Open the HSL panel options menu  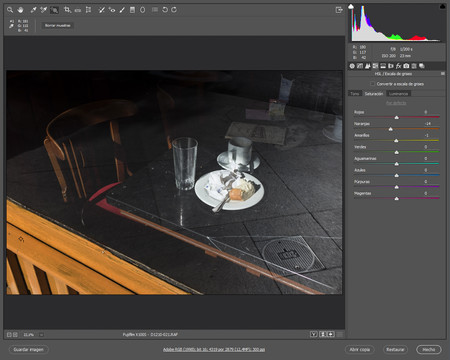coord(443,74)
